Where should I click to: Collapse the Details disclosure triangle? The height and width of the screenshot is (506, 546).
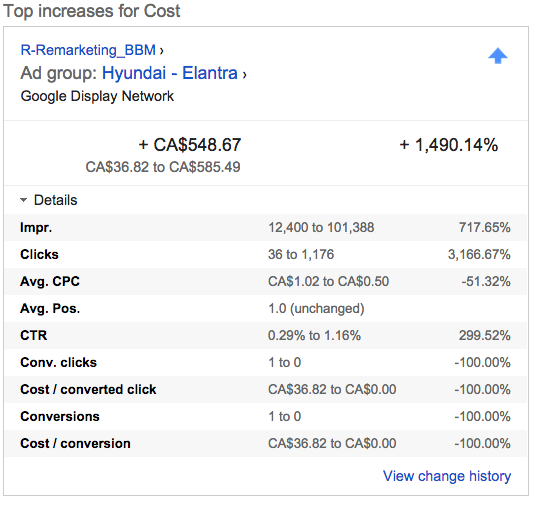(x=23, y=200)
